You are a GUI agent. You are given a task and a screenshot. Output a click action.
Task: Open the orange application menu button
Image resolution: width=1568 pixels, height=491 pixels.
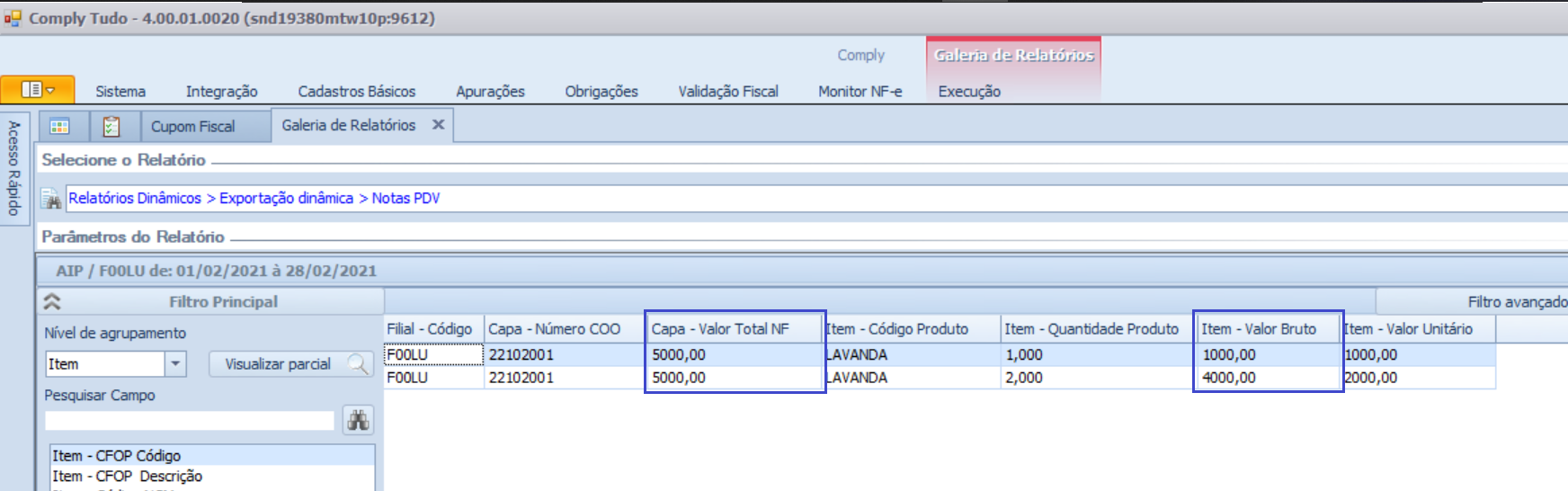click(x=37, y=90)
